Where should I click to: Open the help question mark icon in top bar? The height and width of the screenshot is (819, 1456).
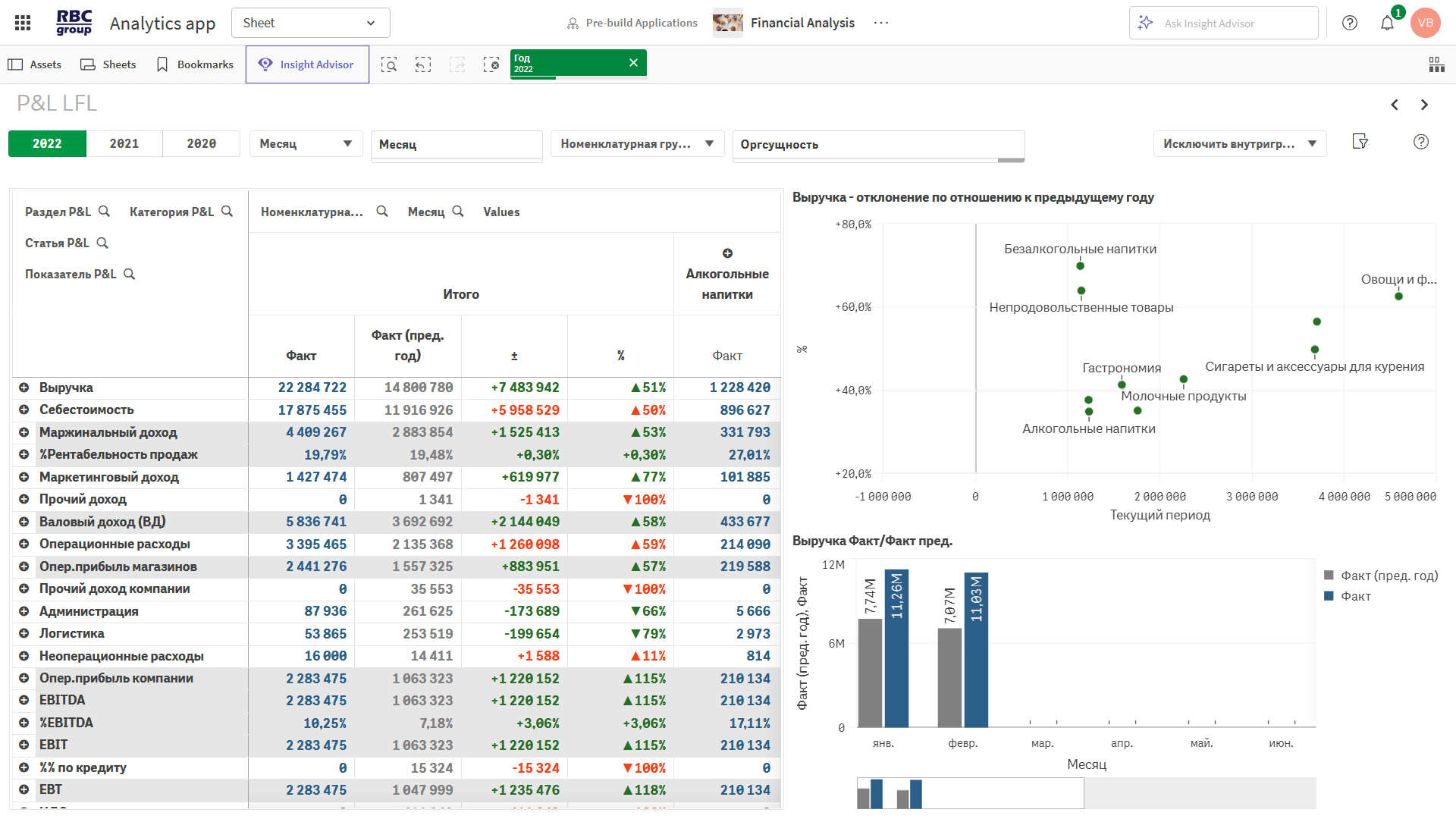tap(1350, 23)
